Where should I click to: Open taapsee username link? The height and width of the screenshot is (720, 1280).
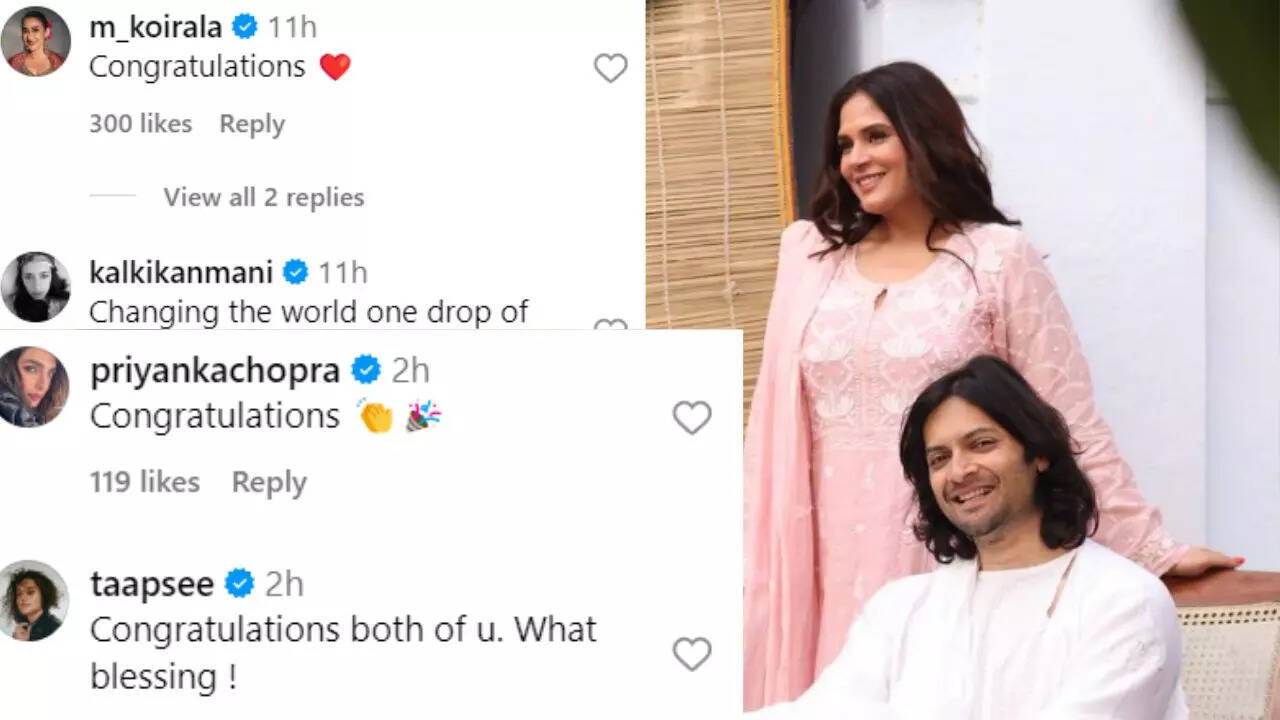(151, 584)
